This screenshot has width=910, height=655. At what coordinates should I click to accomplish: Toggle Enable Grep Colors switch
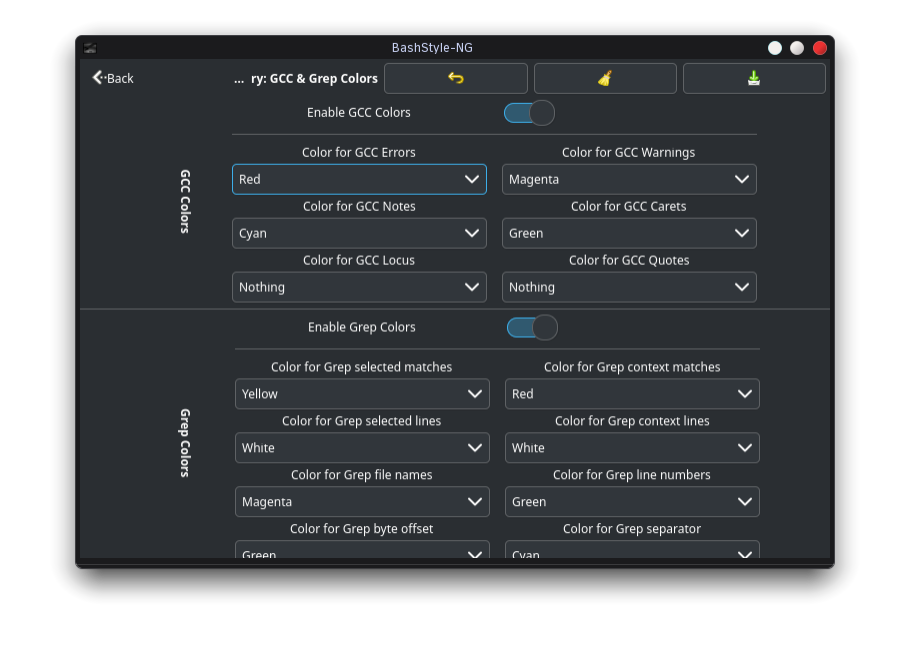tap(532, 327)
